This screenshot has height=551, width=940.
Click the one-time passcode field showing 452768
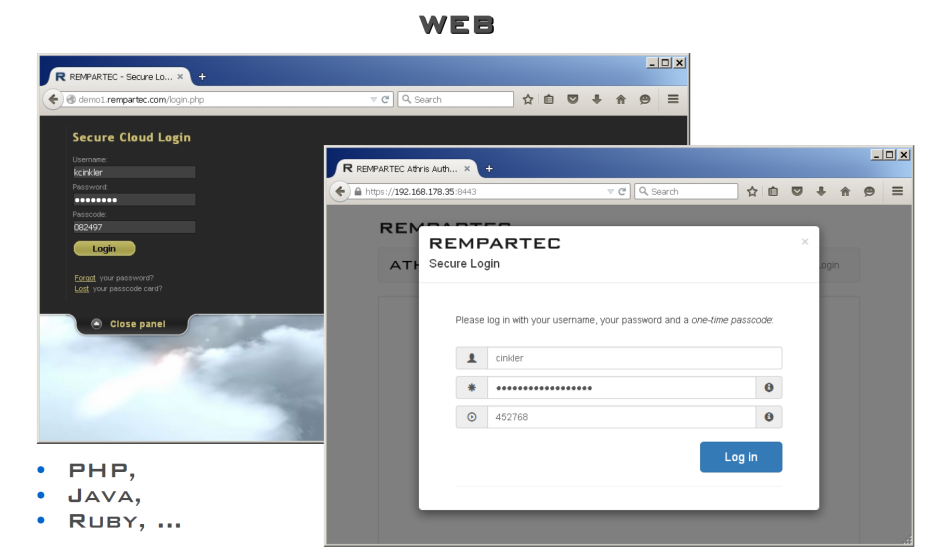[x=621, y=417]
